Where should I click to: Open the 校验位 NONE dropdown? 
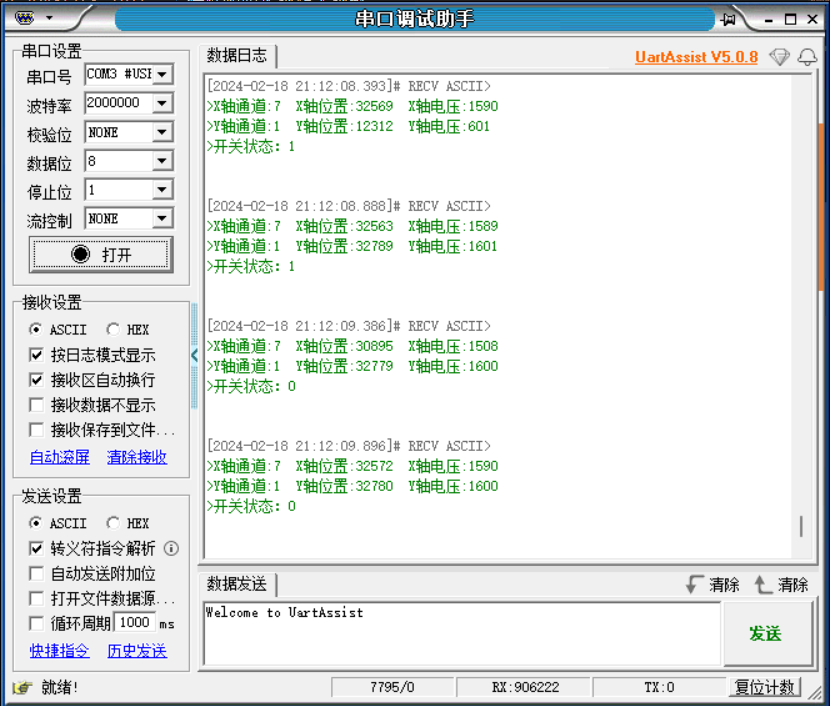[163, 132]
